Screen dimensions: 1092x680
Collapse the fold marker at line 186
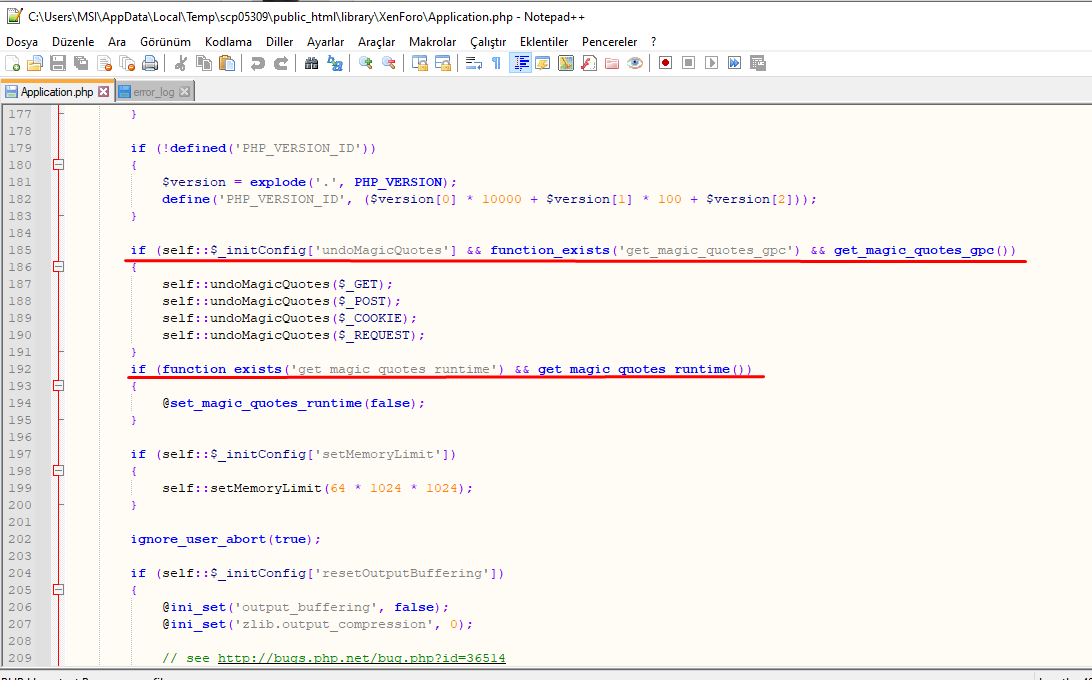(58, 267)
